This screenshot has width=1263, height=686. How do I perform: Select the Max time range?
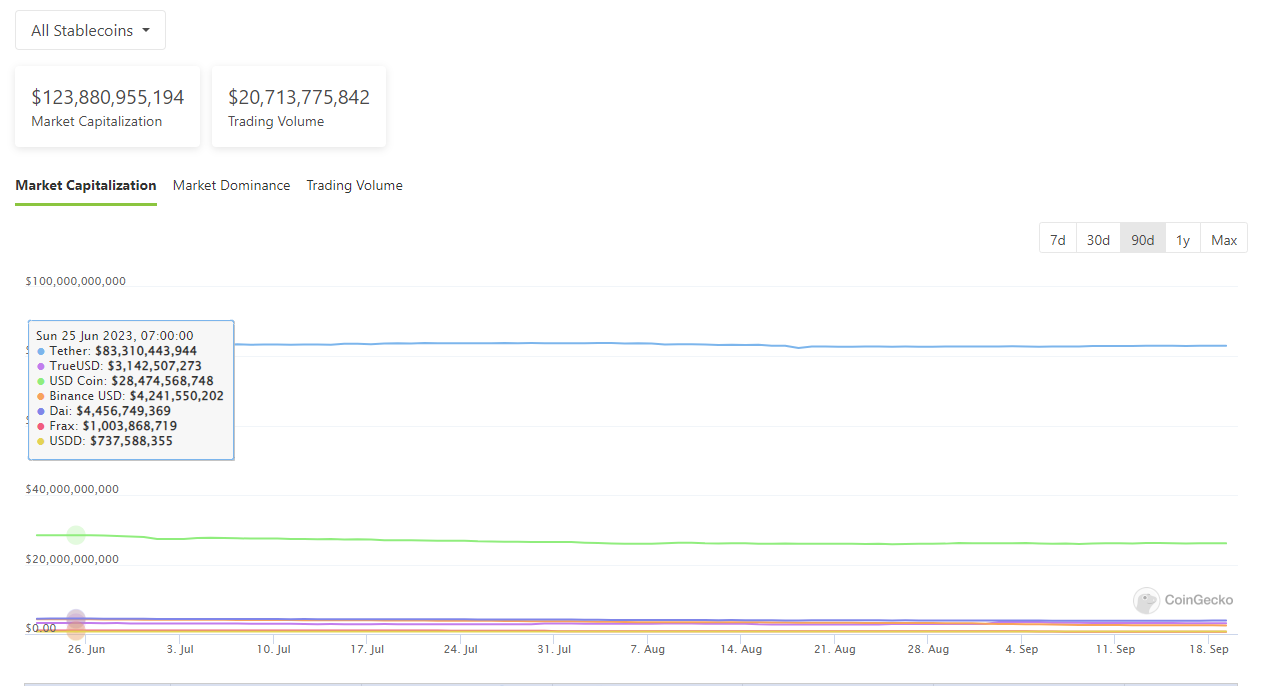(x=1224, y=240)
